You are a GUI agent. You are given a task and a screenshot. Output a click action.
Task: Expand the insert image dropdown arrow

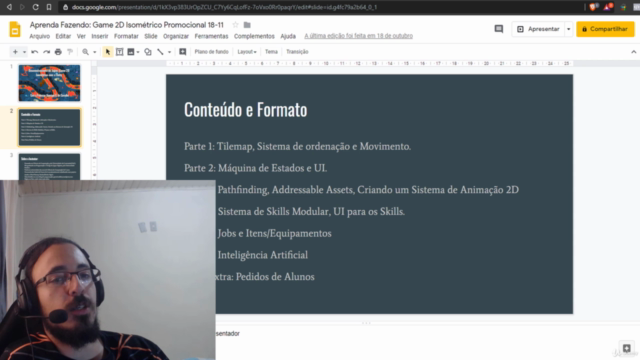[138, 52]
